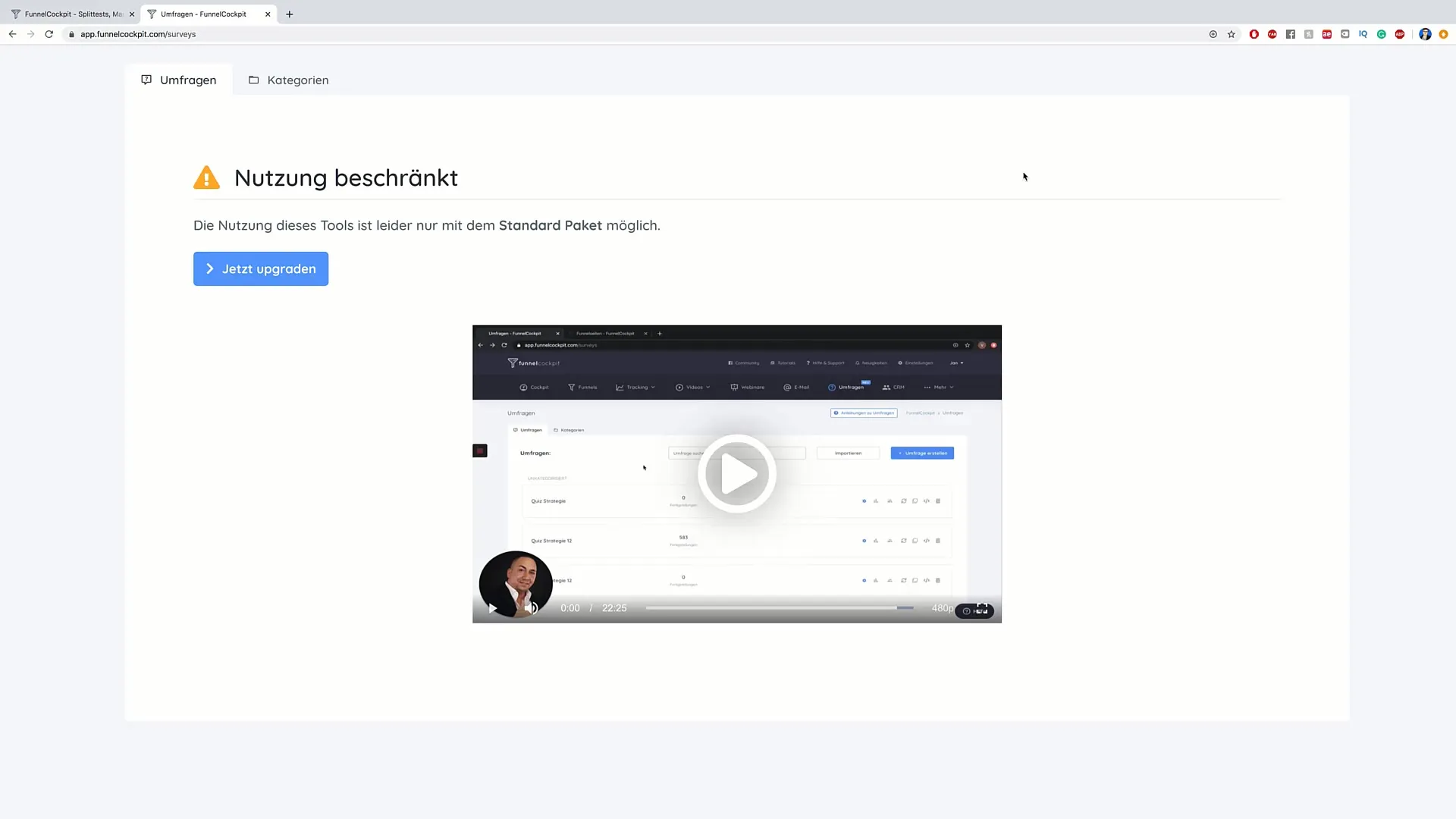Go back with the browser back arrow
The height and width of the screenshot is (819, 1456).
point(12,34)
